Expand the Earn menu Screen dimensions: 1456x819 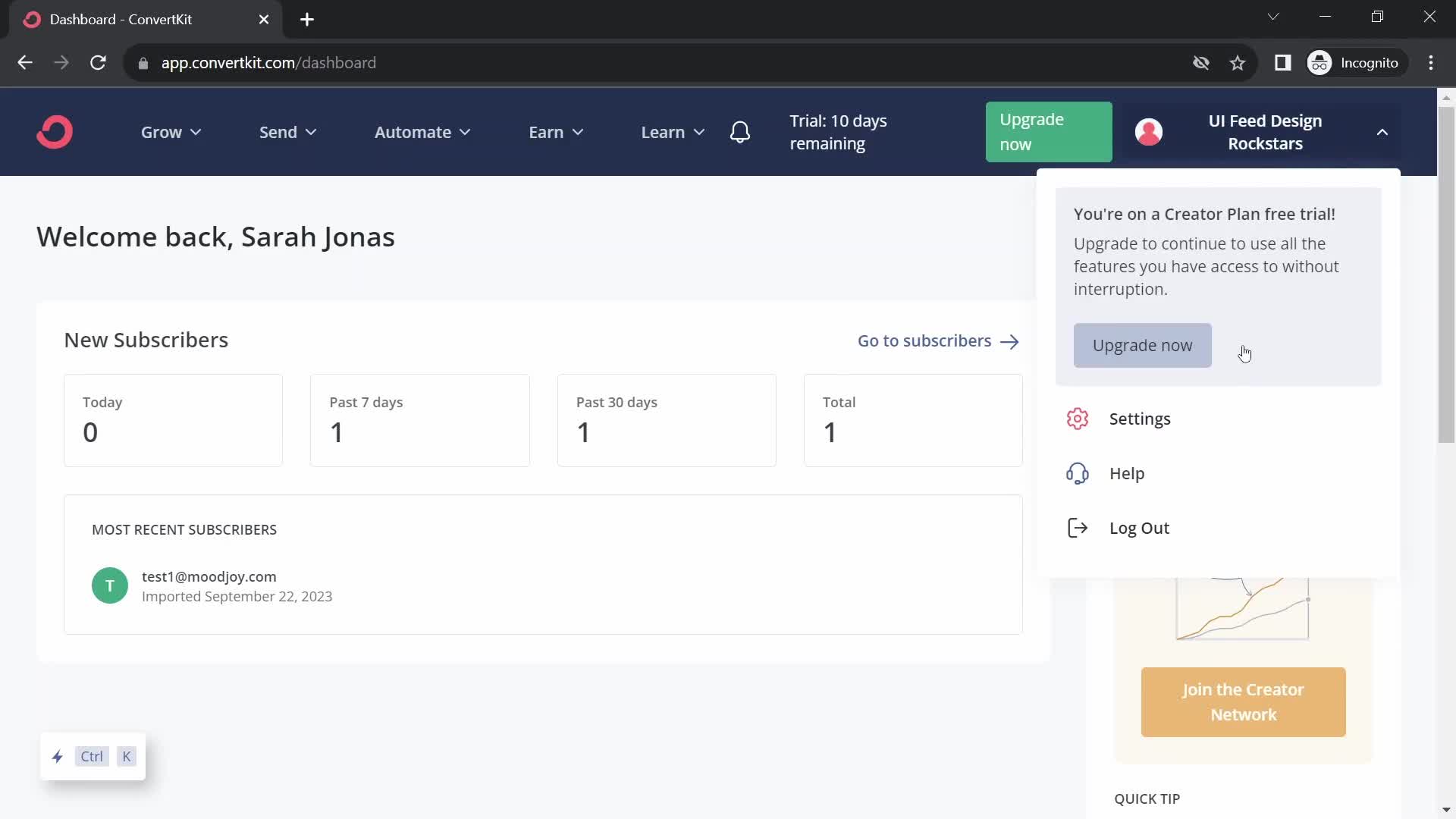coord(556,132)
